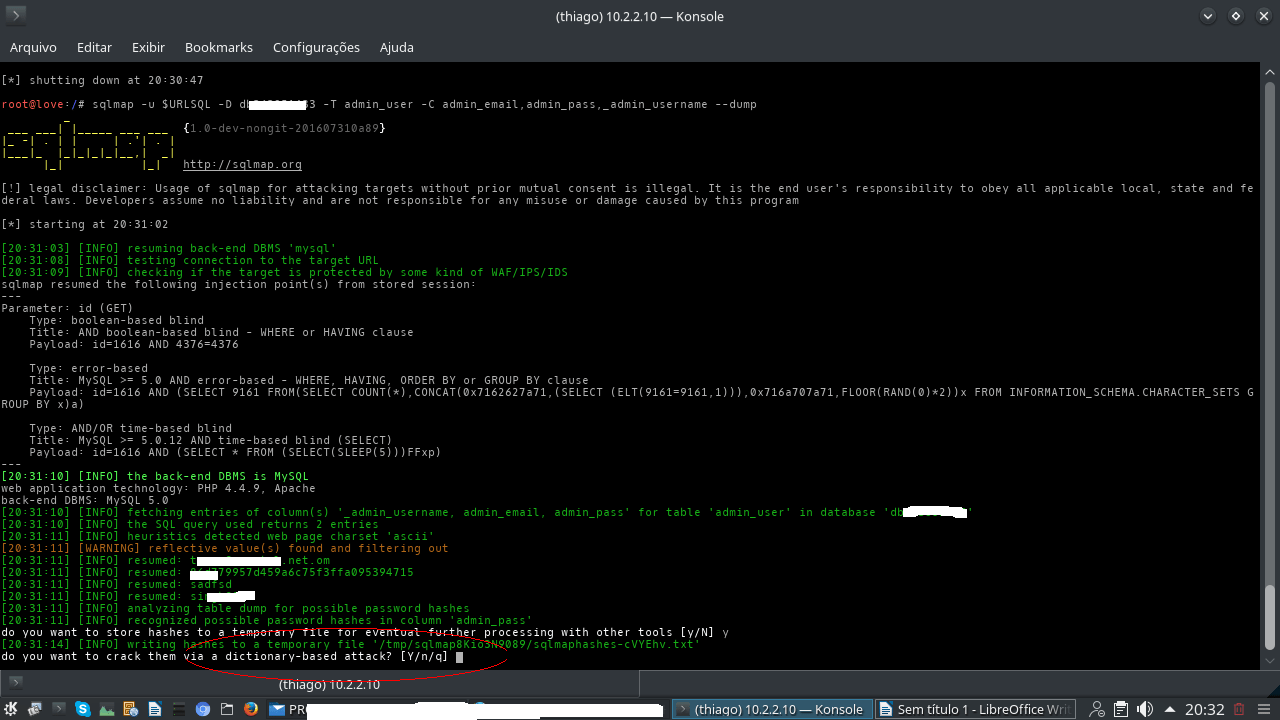The width and height of the screenshot is (1280, 720).
Task: Open the Ajuda menu
Action: tap(397, 47)
